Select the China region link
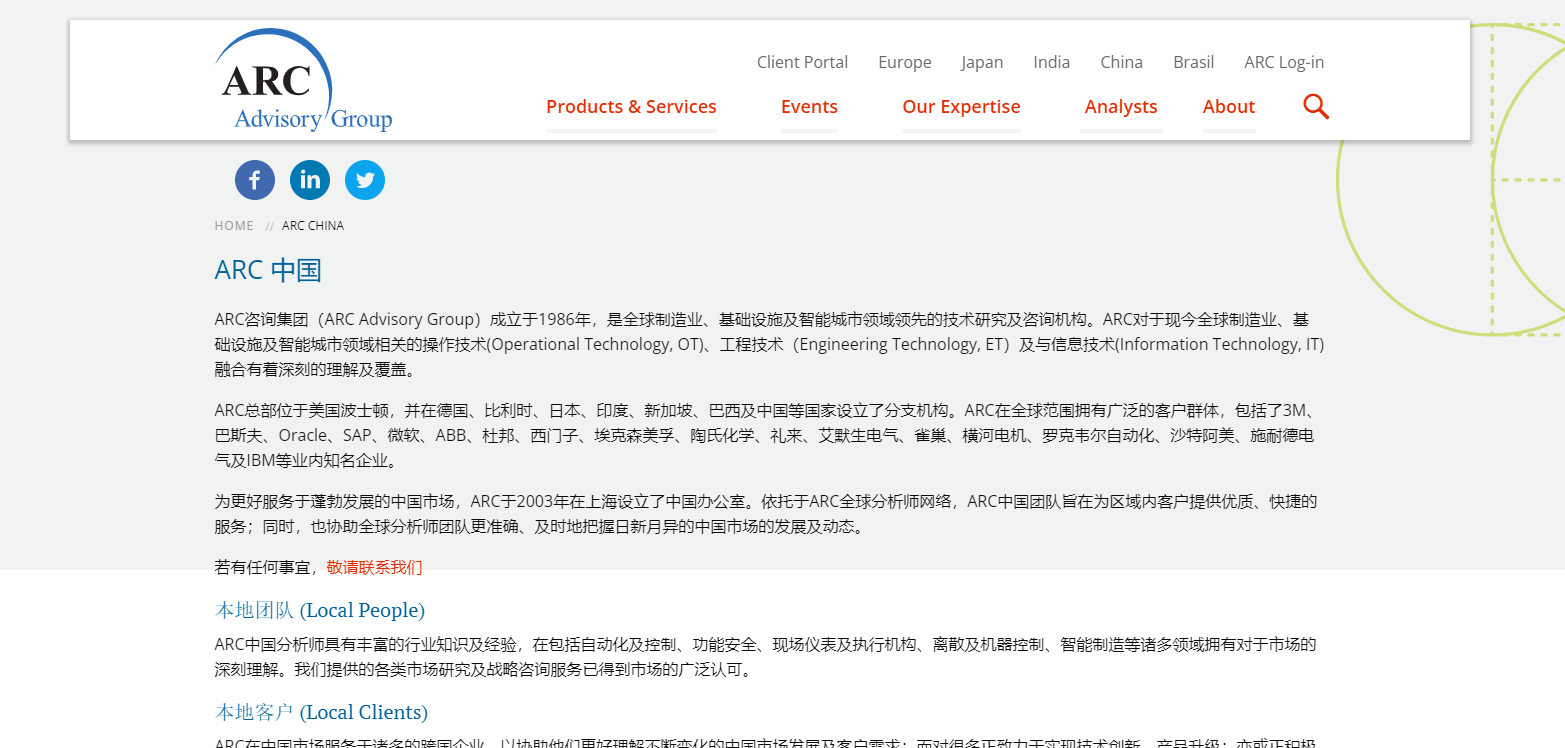The height and width of the screenshot is (748, 1565). (1122, 62)
